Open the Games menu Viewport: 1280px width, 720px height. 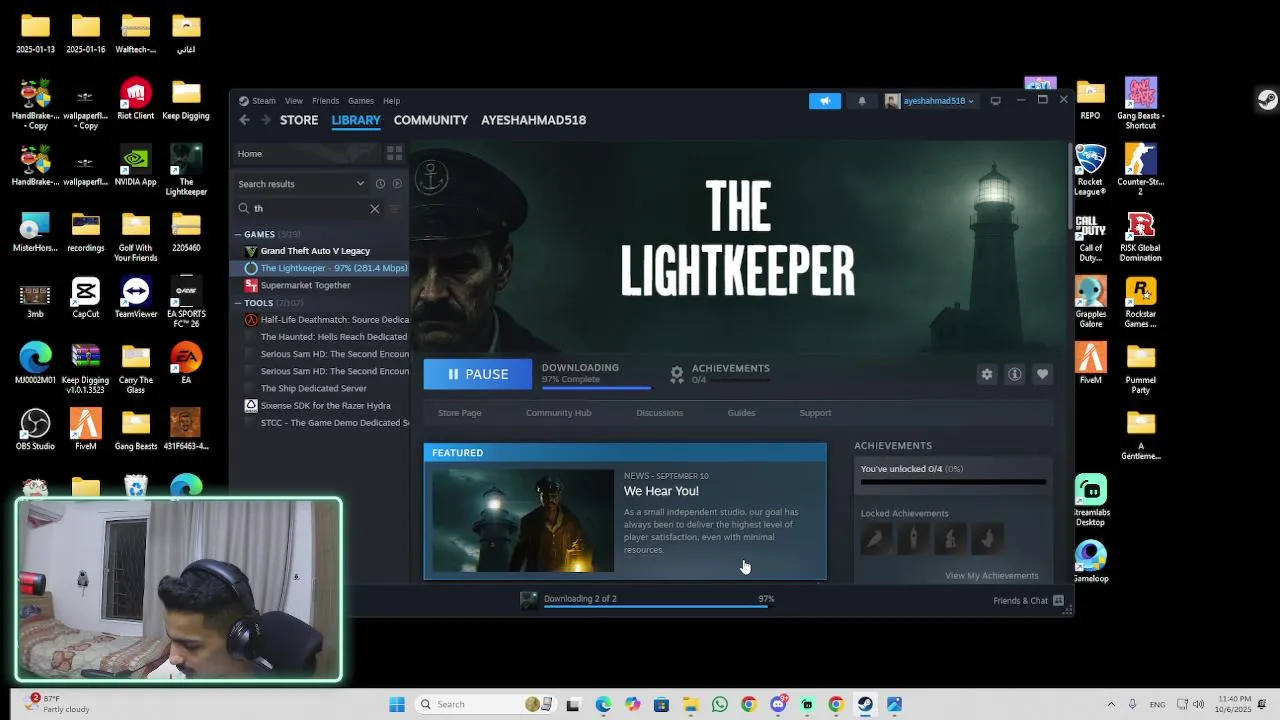361,101
